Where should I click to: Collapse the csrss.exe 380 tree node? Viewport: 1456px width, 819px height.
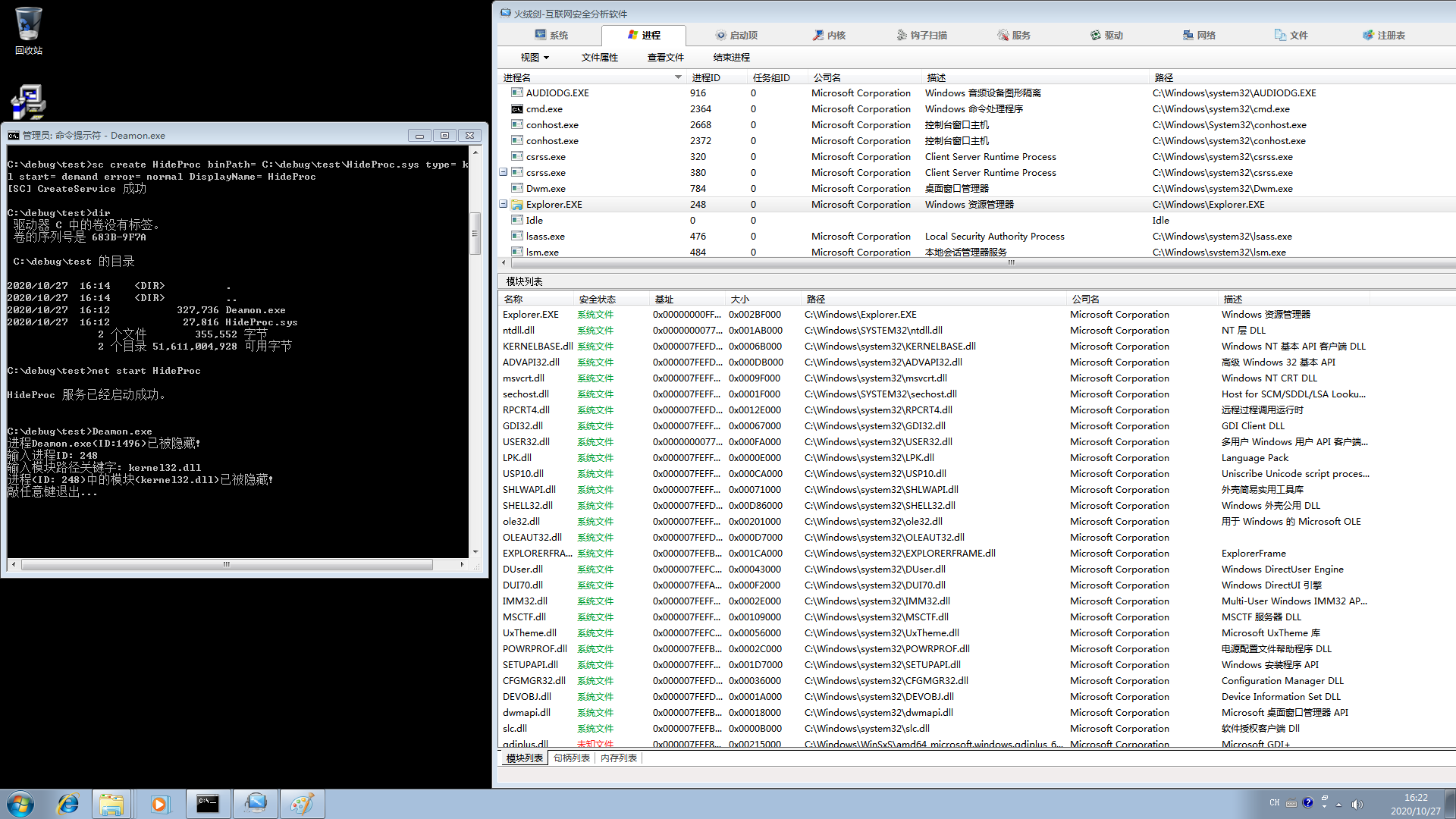tap(503, 172)
